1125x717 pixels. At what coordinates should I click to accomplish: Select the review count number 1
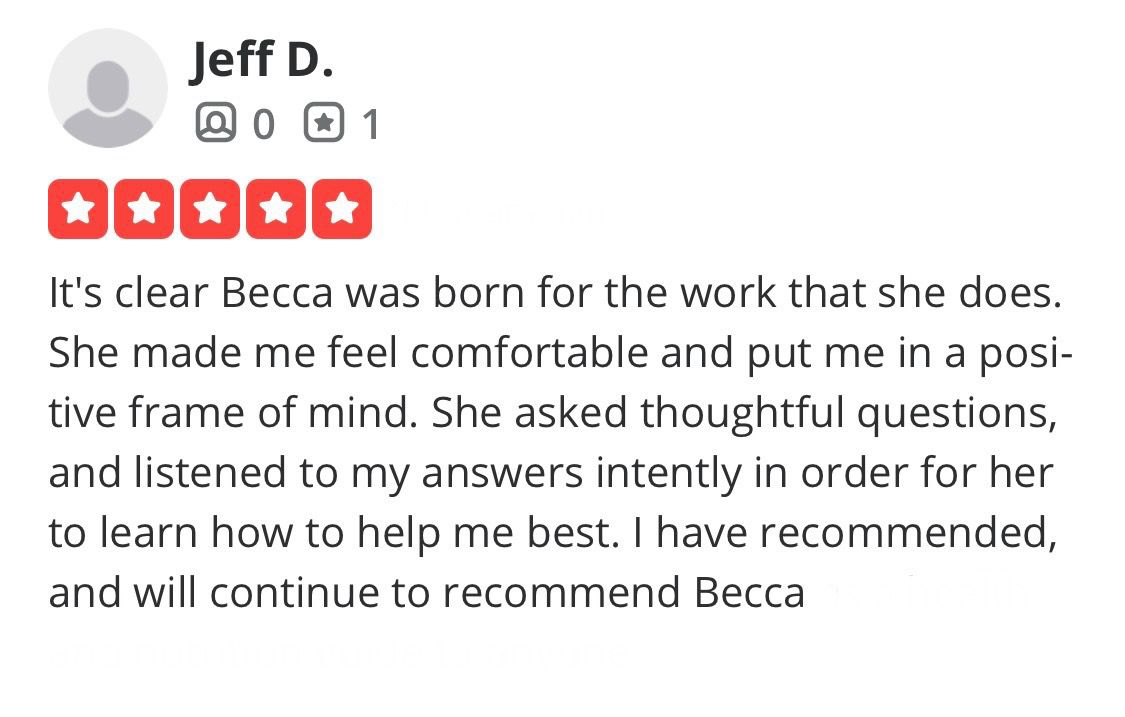tap(371, 124)
